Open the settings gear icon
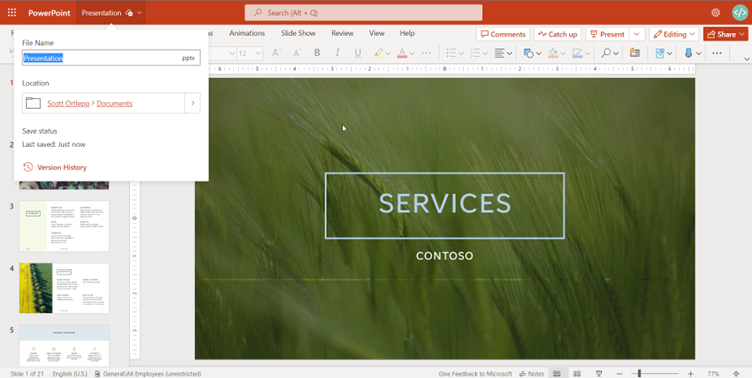The height and width of the screenshot is (378, 752). coord(715,12)
